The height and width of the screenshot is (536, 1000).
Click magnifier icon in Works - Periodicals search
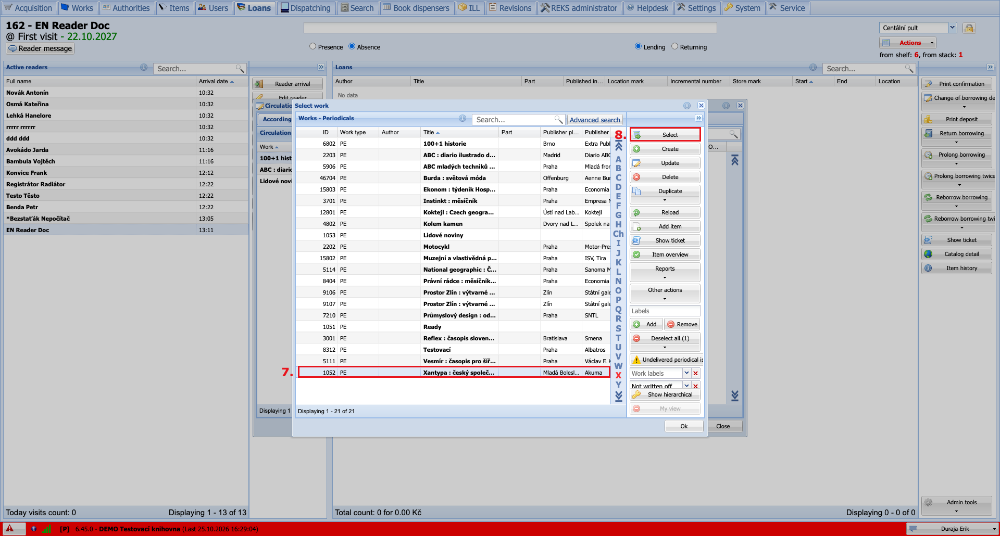tap(559, 119)
